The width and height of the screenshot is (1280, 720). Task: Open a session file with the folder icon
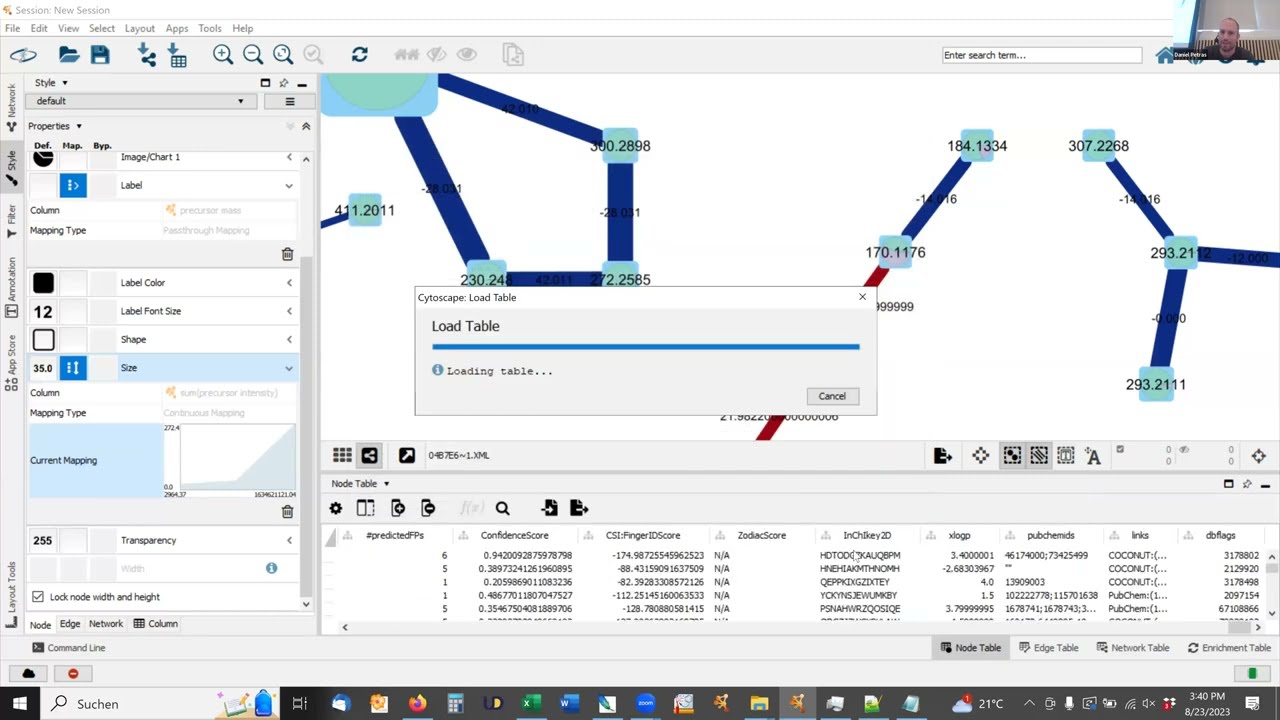69,55
